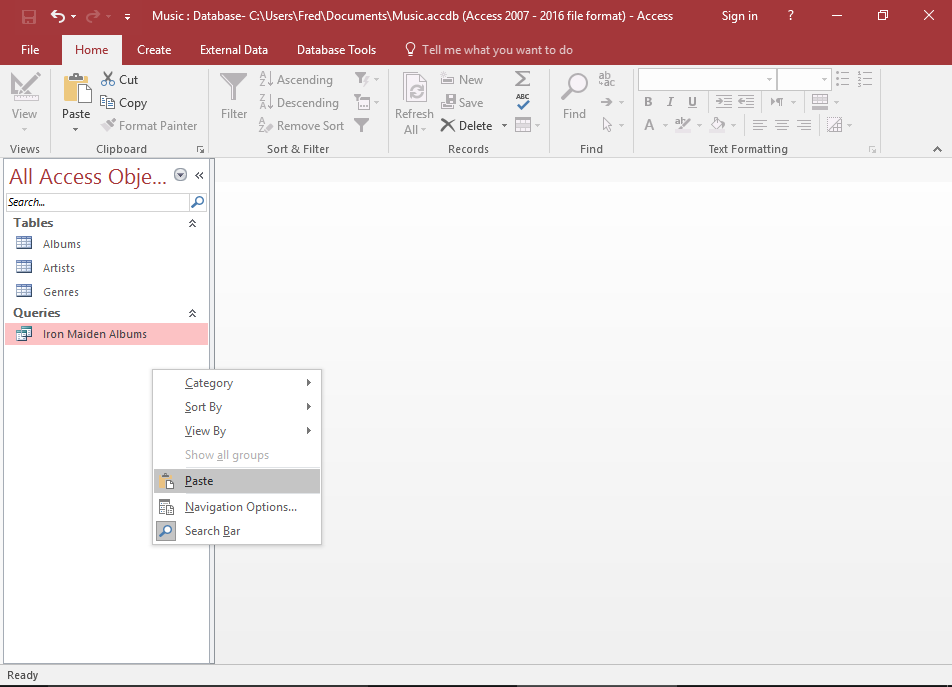Open the font color picker arrow

665,126
